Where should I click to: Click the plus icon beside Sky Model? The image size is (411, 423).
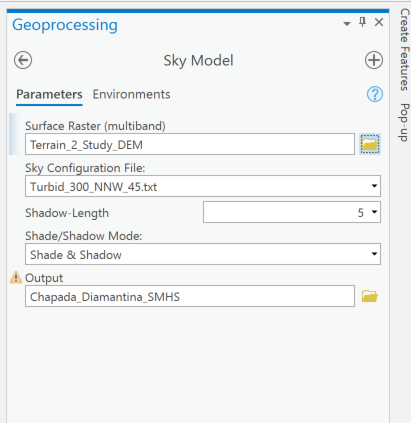[x=374, y=60]
